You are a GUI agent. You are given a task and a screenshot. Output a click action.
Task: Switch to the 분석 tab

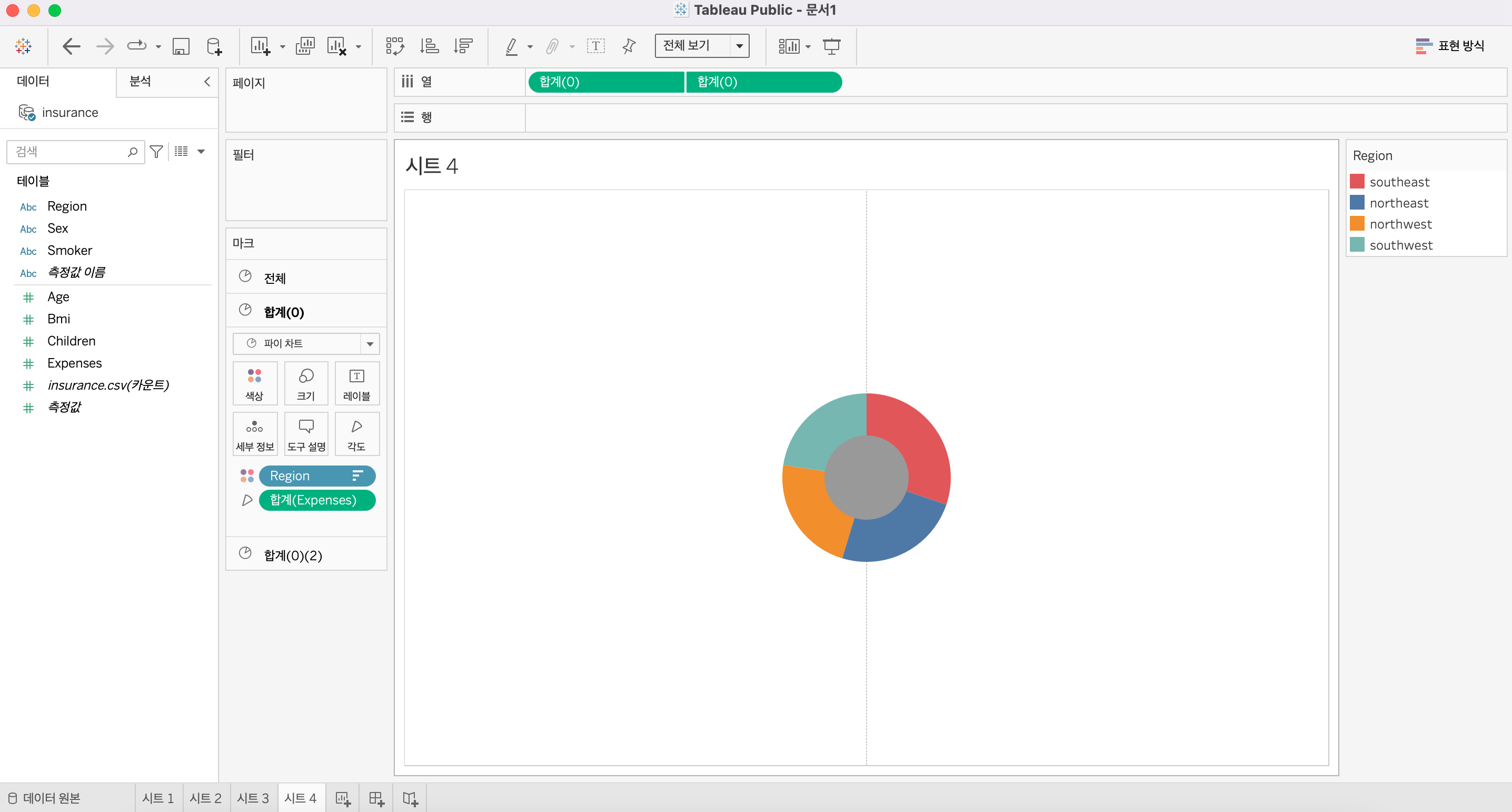click(140, 82)
